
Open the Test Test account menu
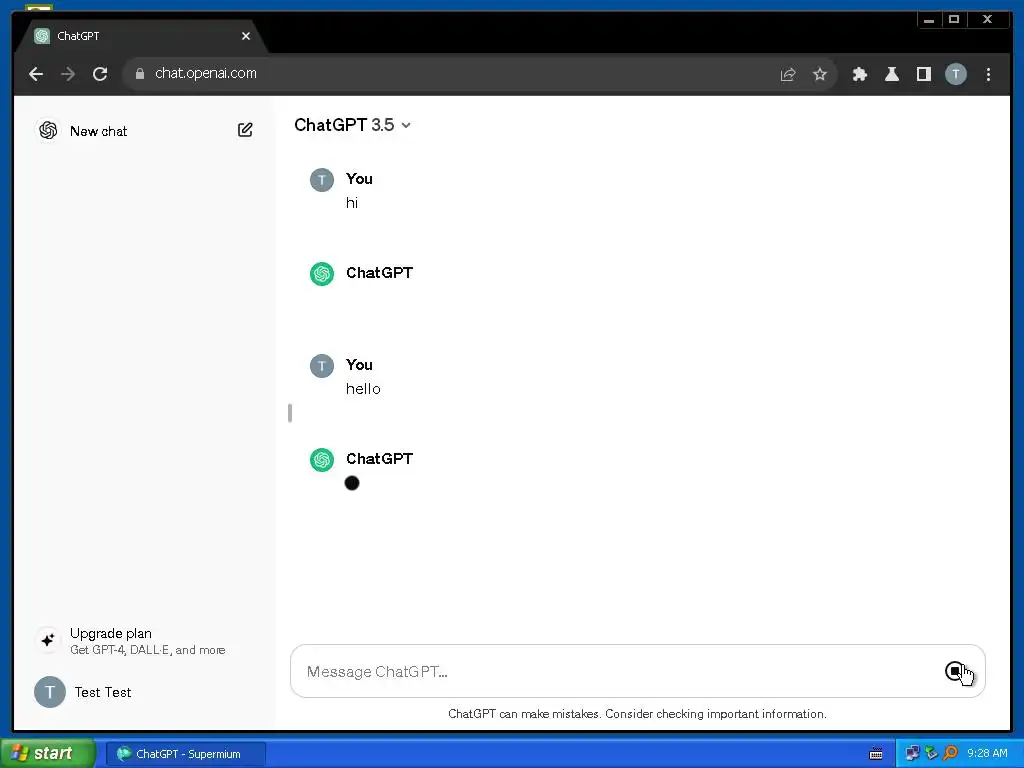(144, 692)
